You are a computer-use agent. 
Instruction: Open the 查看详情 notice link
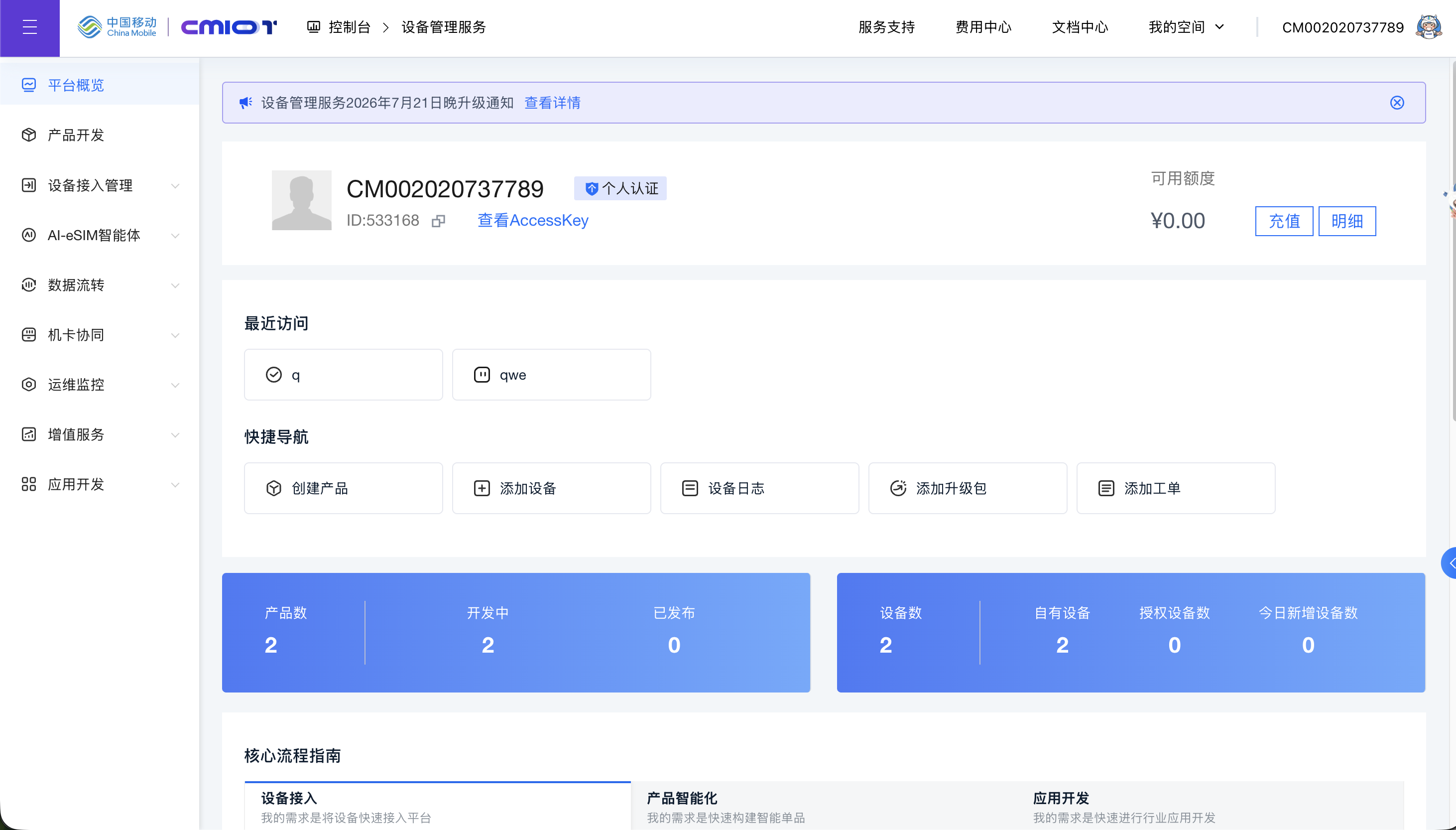552,103
